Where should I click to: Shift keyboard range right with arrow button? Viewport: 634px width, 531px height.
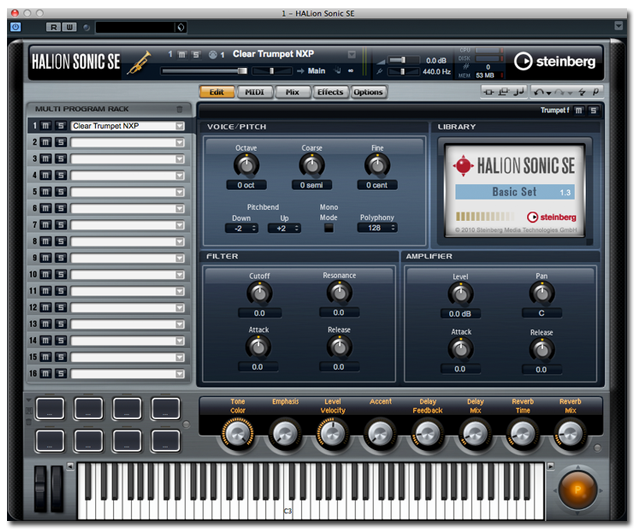(x=550, y=466)
